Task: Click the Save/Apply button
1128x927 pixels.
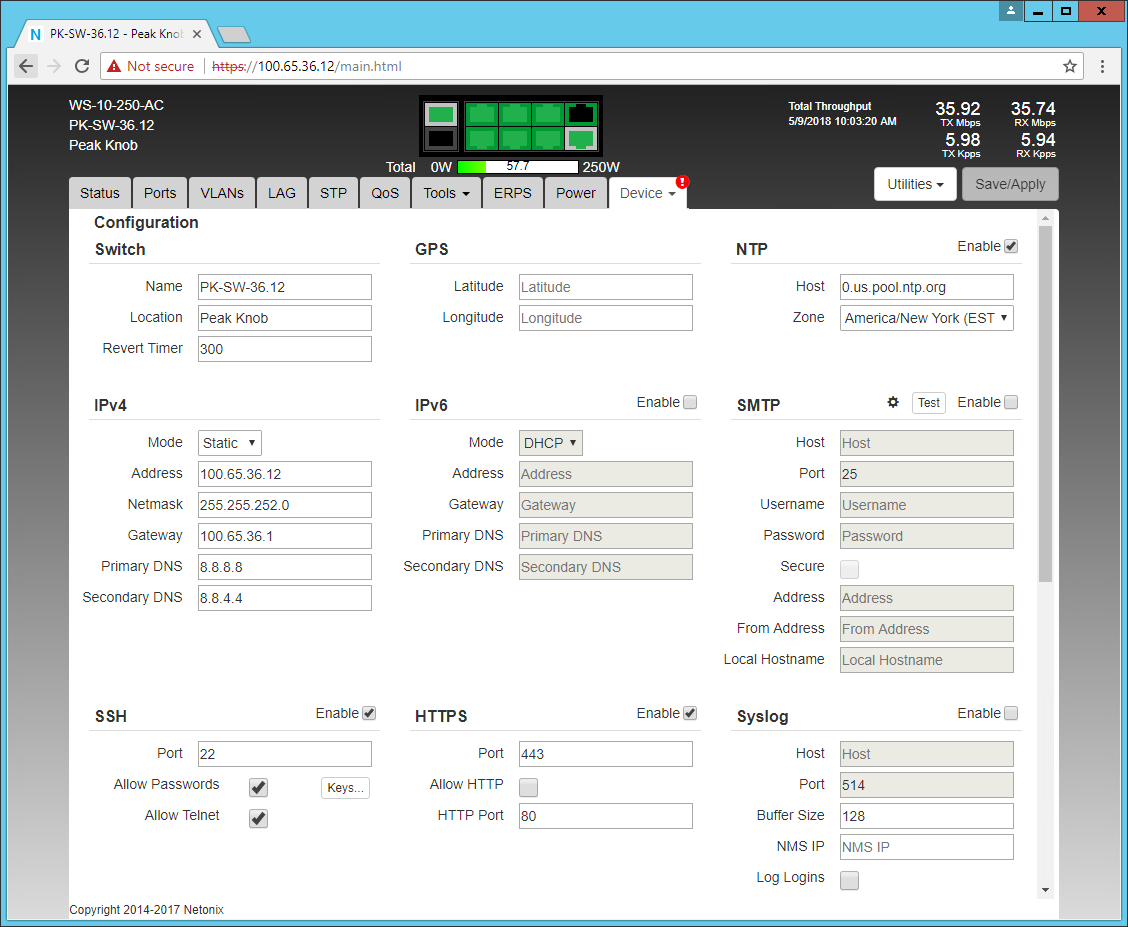Action: pyautogui.click(x=1009, y=184)
